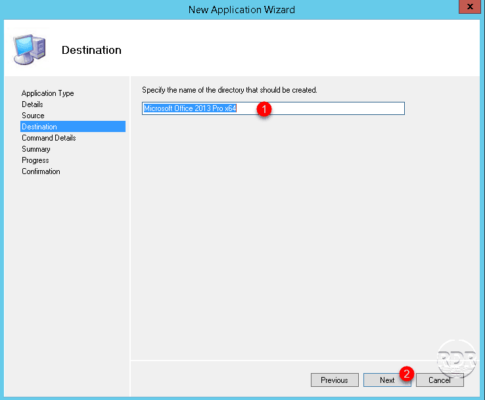Viewport: 485px width, 400px height.
Task: Select the Command Details step
Action: [x=49, y=138]
